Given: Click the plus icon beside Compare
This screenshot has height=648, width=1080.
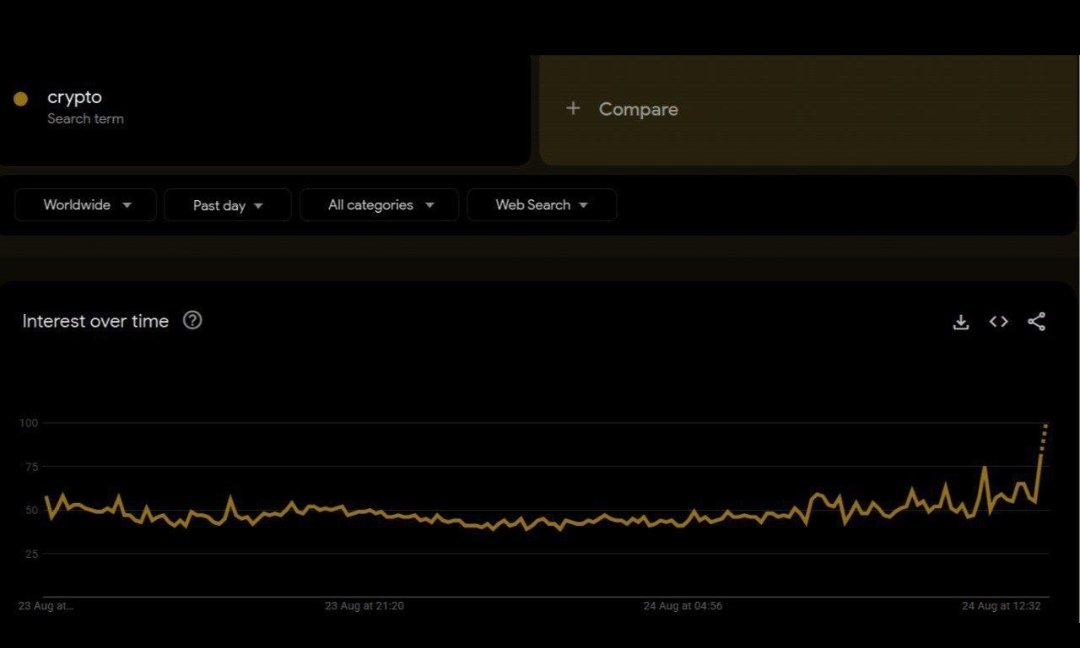Looking at the screenshot, I should pyautogui.click(x=573, y=108).
